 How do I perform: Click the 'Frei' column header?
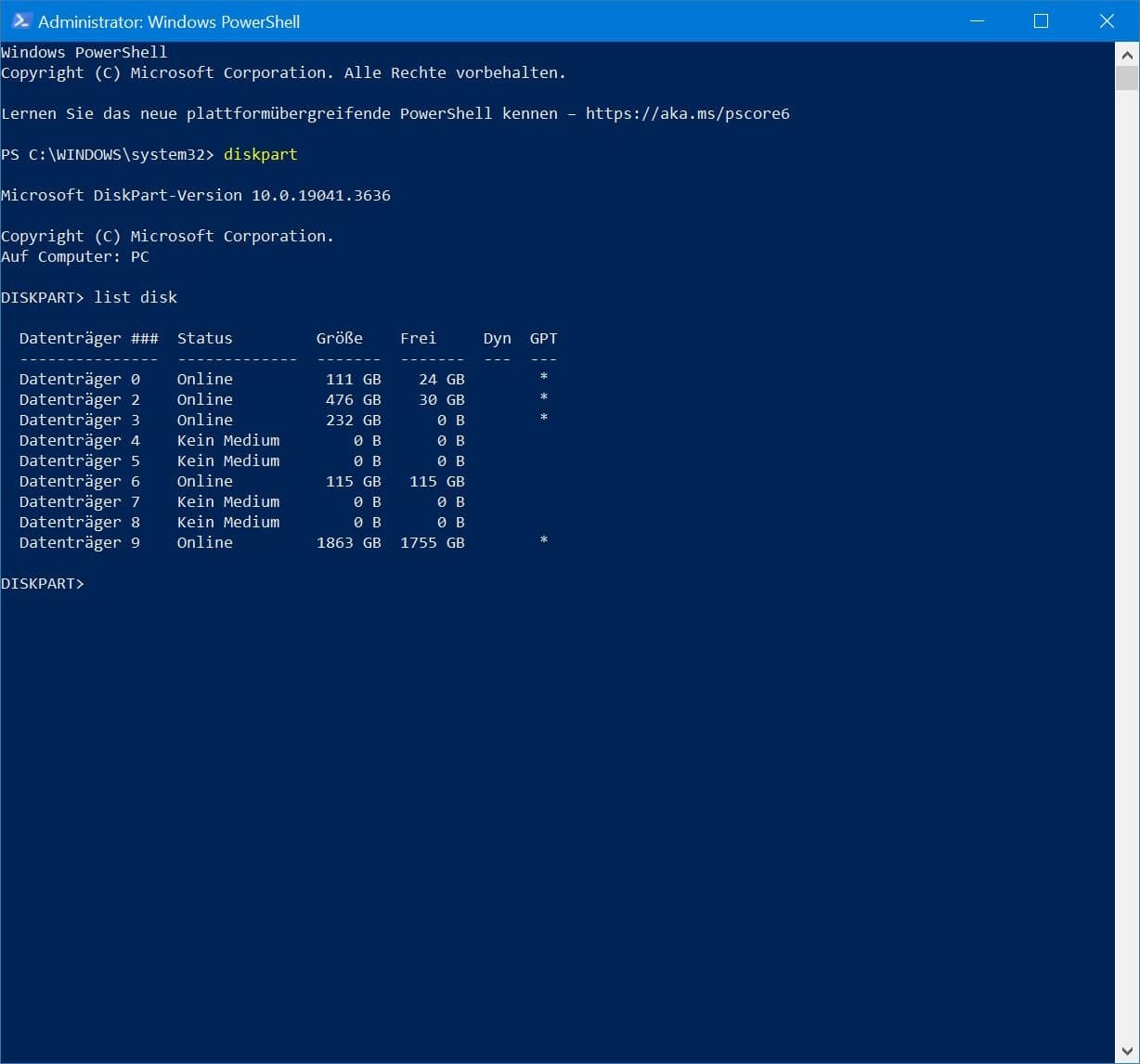(x=419, y=338)
